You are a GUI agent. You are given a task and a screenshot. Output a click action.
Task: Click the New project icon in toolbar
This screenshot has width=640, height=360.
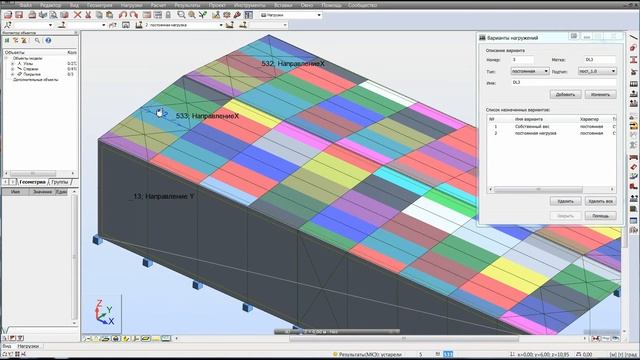[8, 15]
